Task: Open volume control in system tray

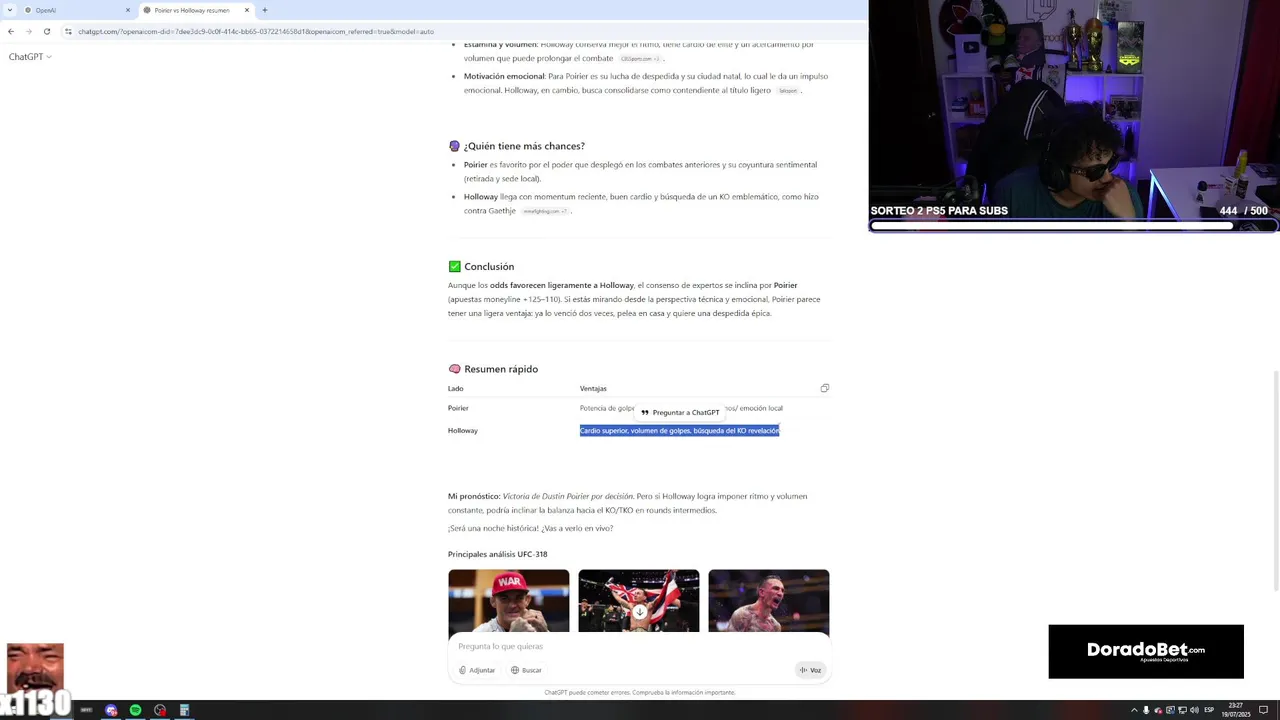Action: [1194, 710]
